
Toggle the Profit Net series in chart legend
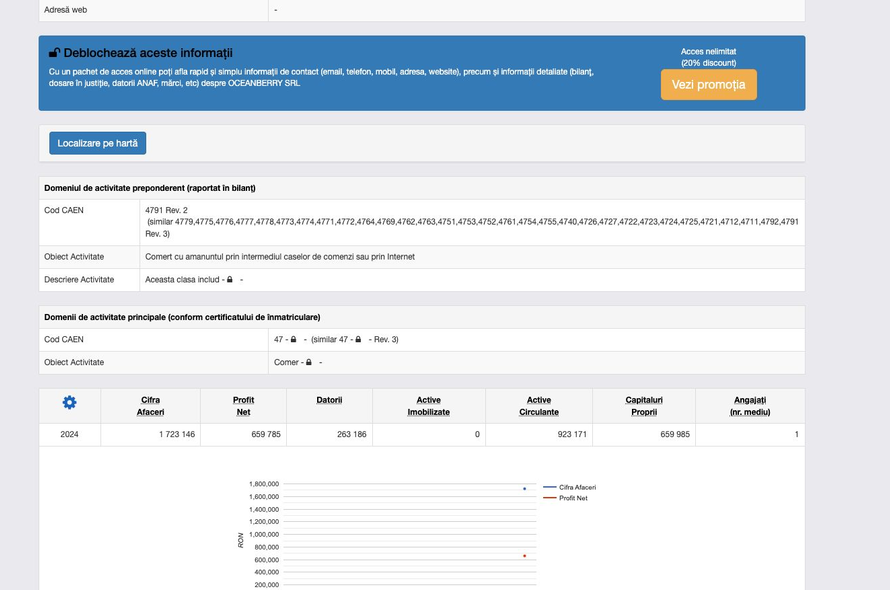pos(572,498)
